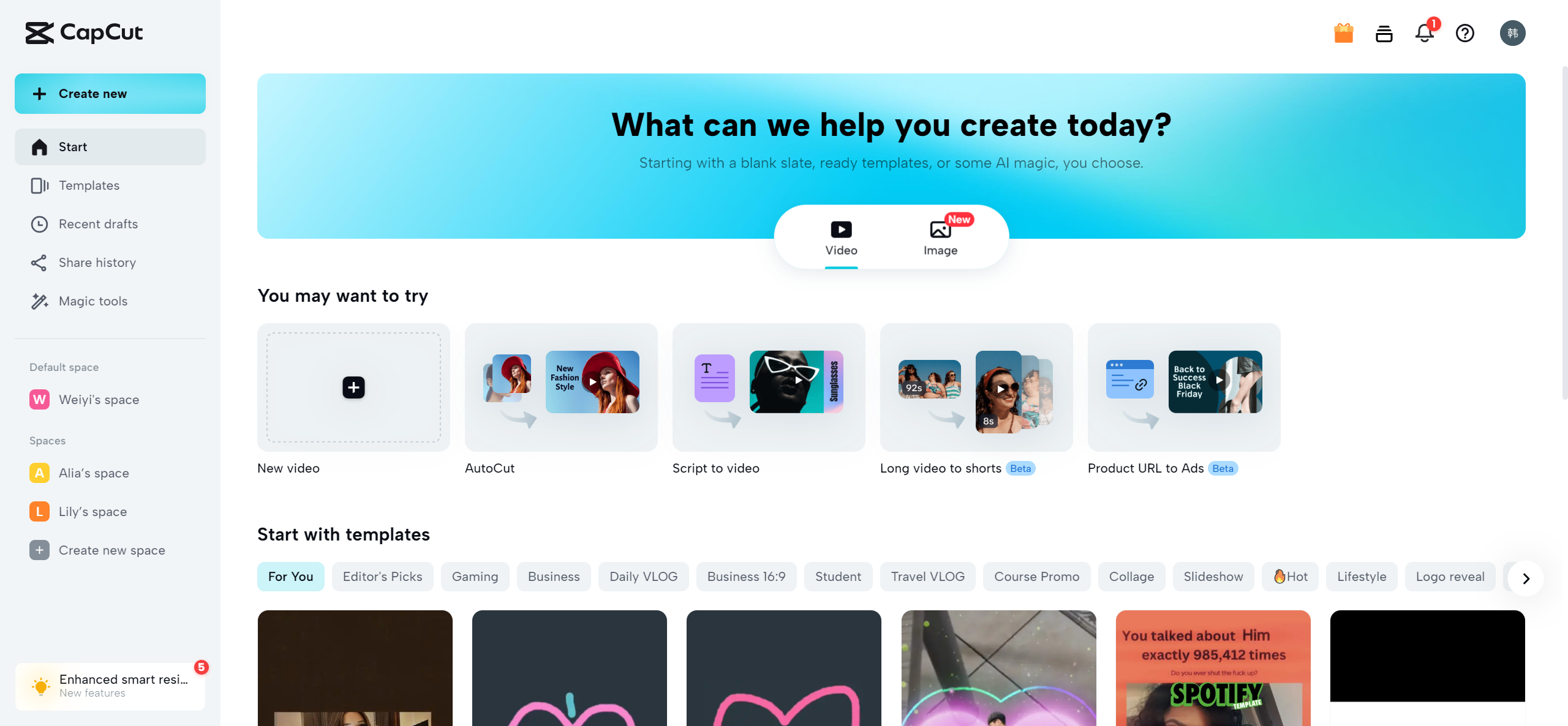
Task: Switch to the Video tab
Action: click(841, 237)
